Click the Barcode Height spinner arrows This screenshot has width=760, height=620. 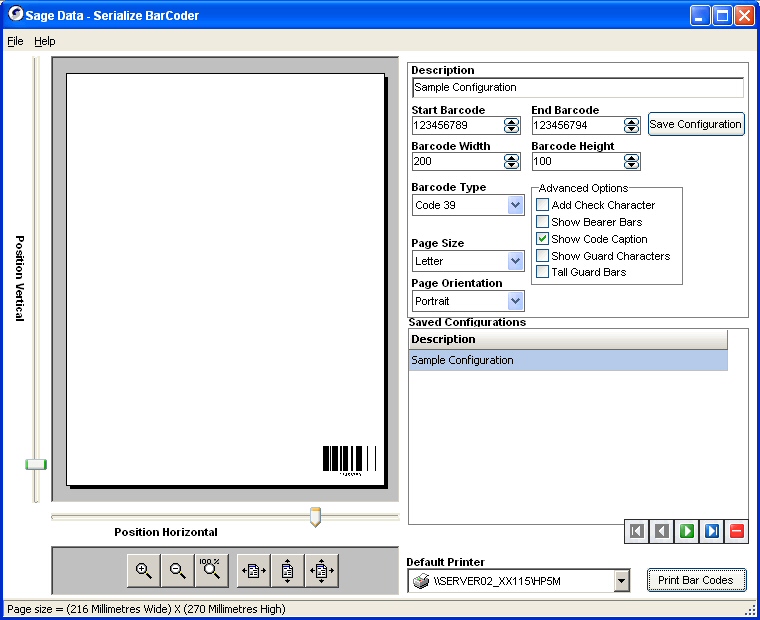click(632, 161)
